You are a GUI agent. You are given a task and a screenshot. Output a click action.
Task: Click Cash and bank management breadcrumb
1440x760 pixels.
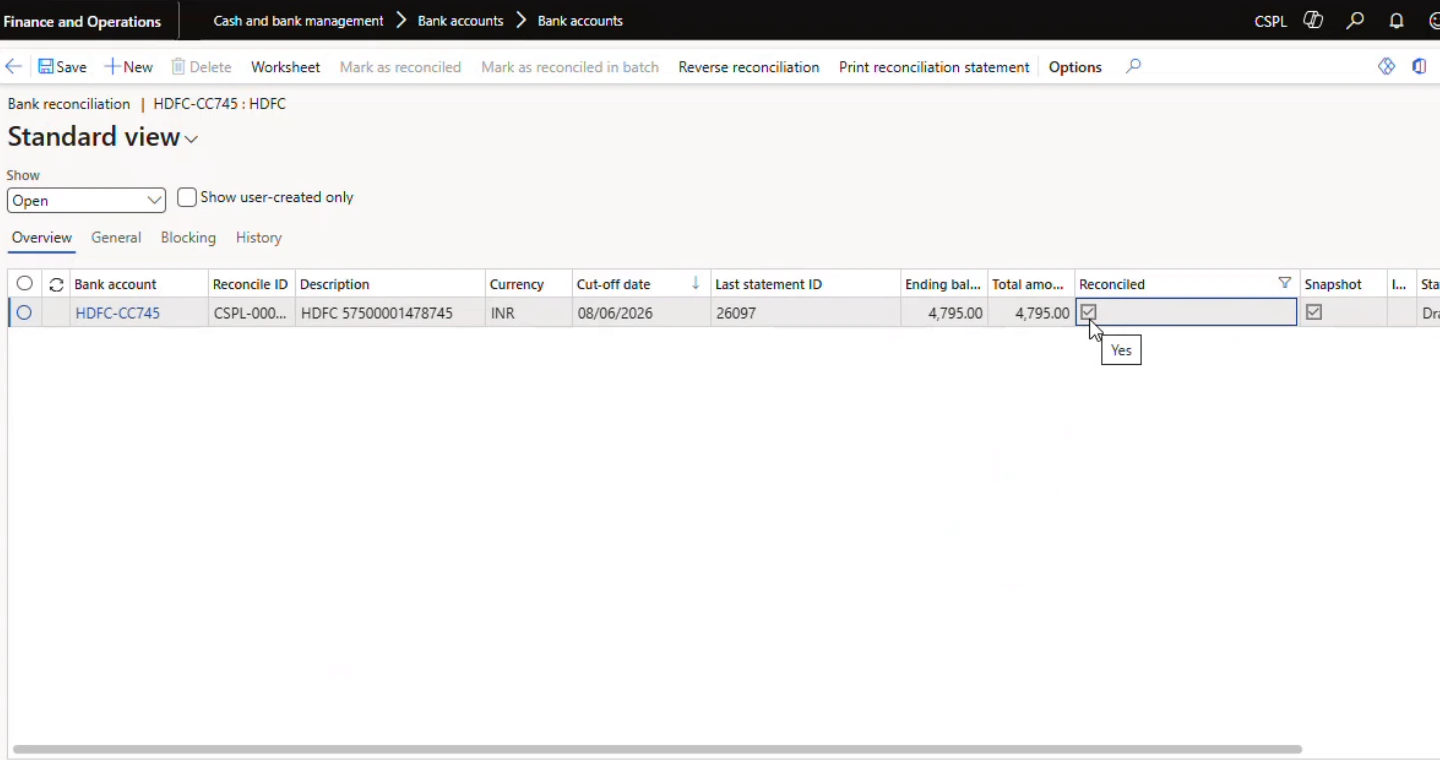tap(298, 21)
